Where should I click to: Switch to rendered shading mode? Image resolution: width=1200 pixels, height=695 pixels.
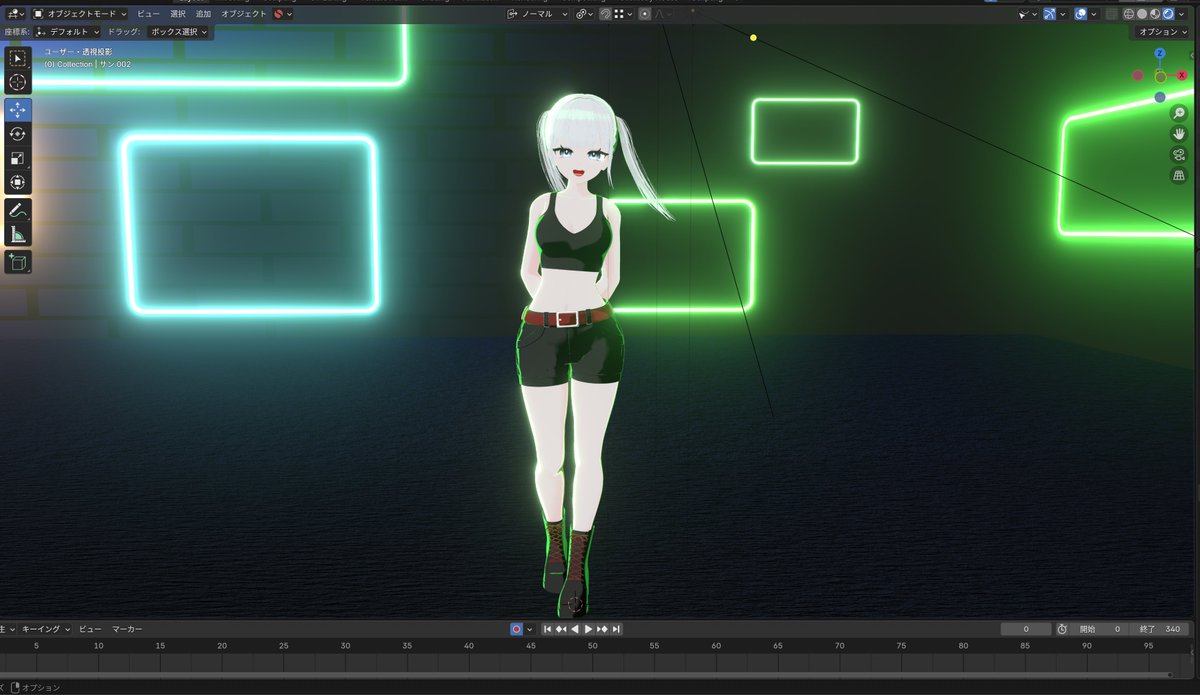[1168, 14]
